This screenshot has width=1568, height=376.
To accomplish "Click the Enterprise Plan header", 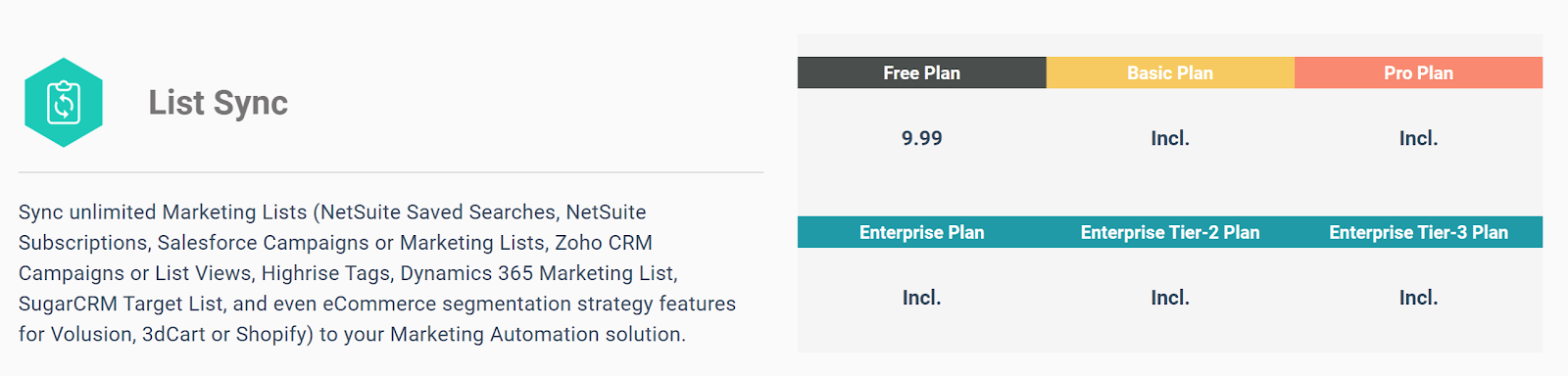I will [921, 232].
